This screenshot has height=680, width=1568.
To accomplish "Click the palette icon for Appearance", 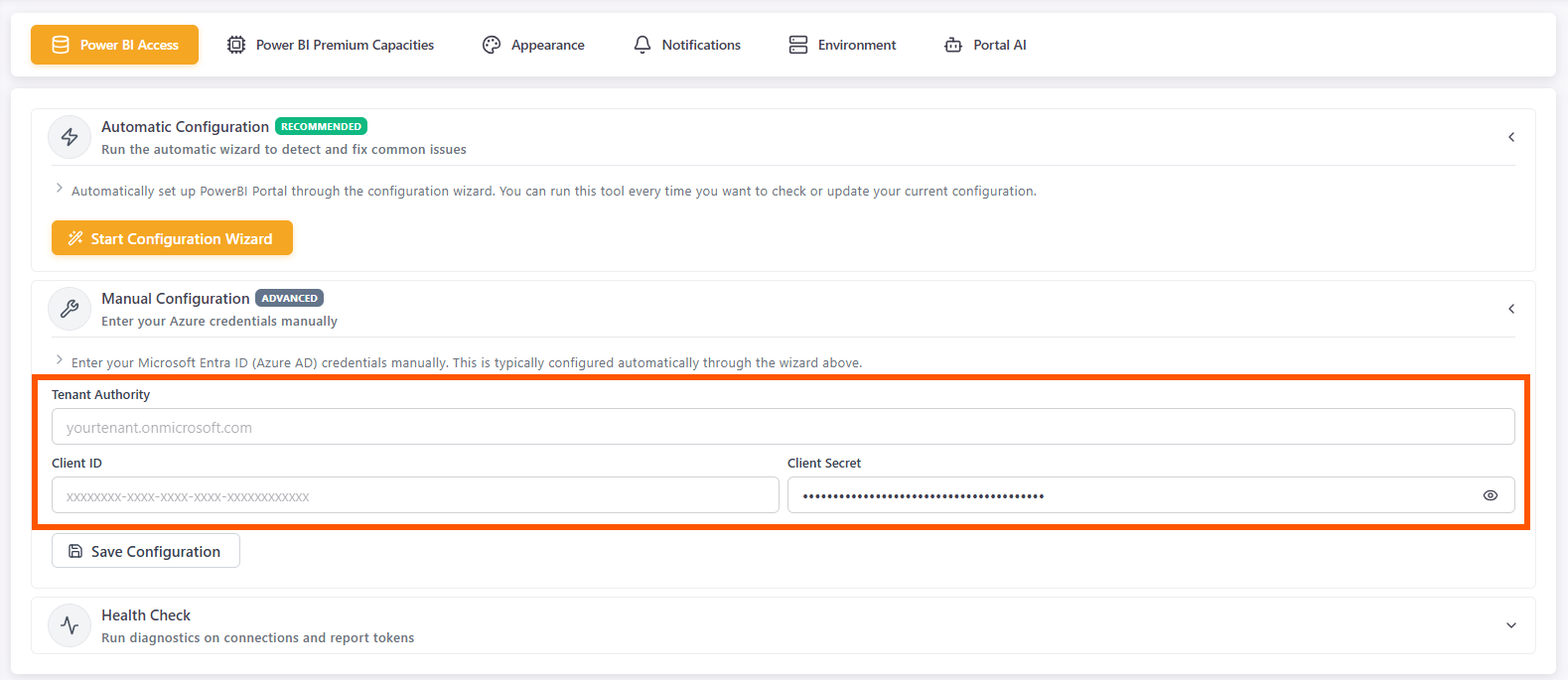I will (492, 45).
